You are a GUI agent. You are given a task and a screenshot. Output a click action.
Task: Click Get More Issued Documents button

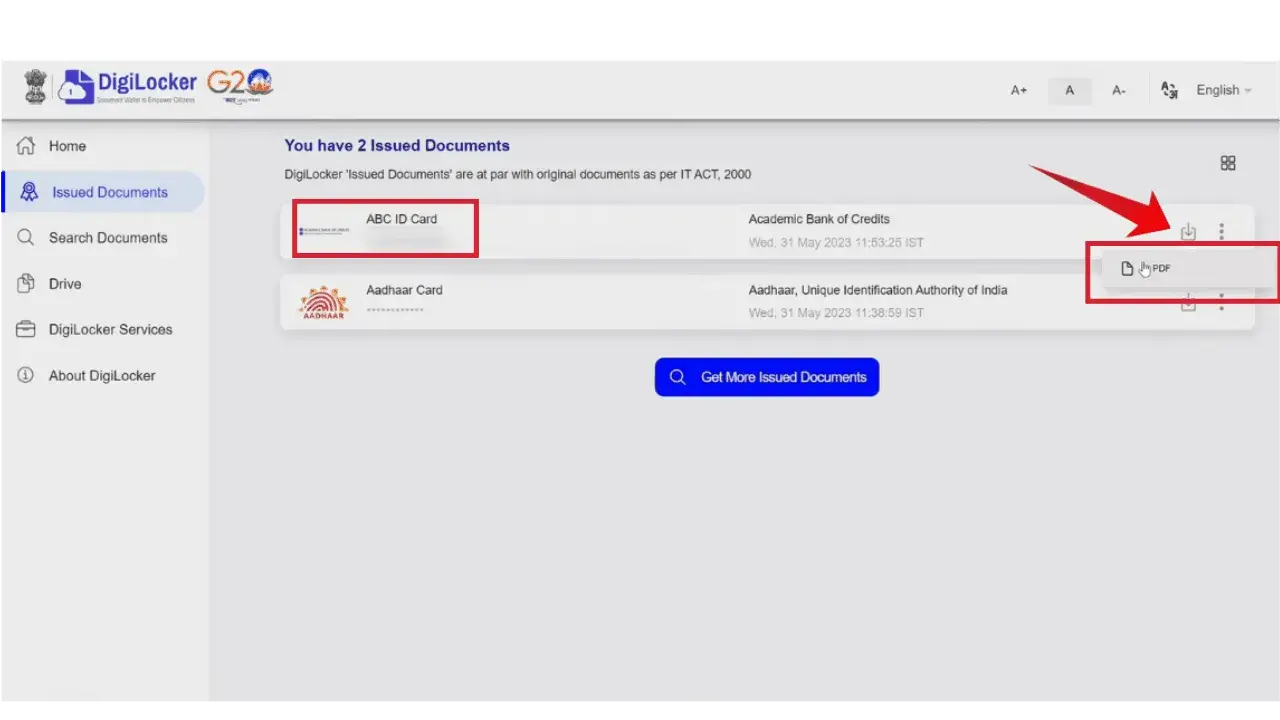tap(767, 377)
